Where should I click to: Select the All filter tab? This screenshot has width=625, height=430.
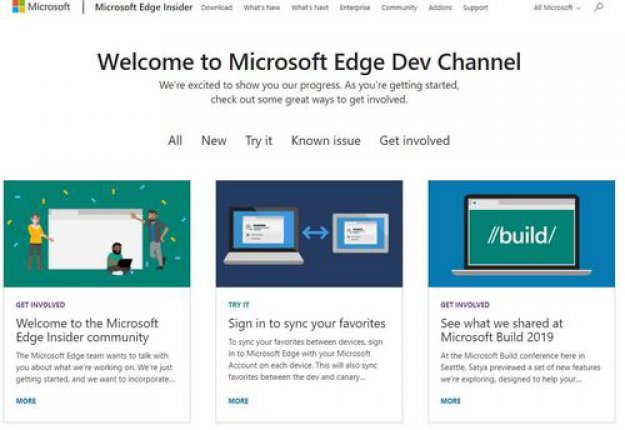[x=175, y=141]
